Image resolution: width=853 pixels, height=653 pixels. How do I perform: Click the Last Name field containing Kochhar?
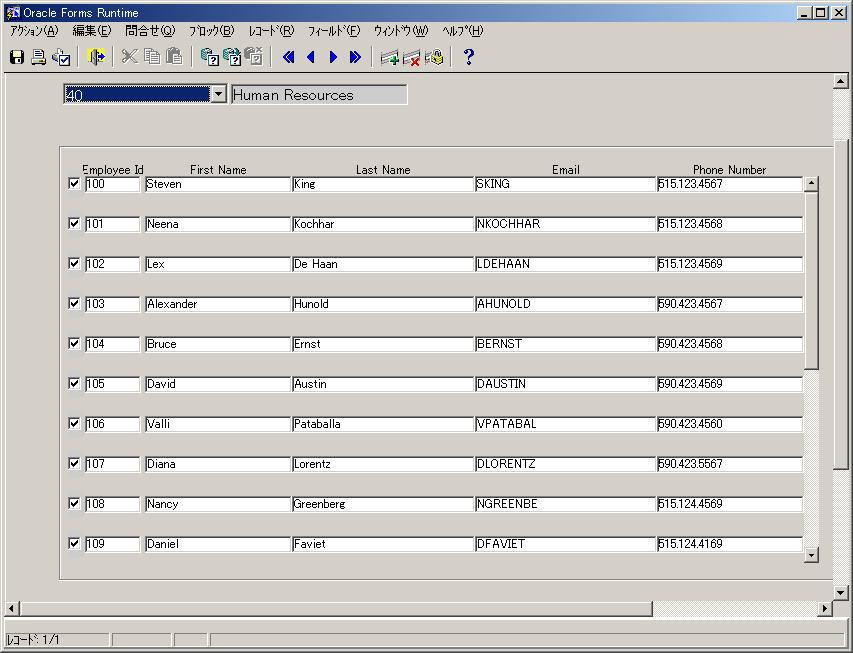point(383,224)
